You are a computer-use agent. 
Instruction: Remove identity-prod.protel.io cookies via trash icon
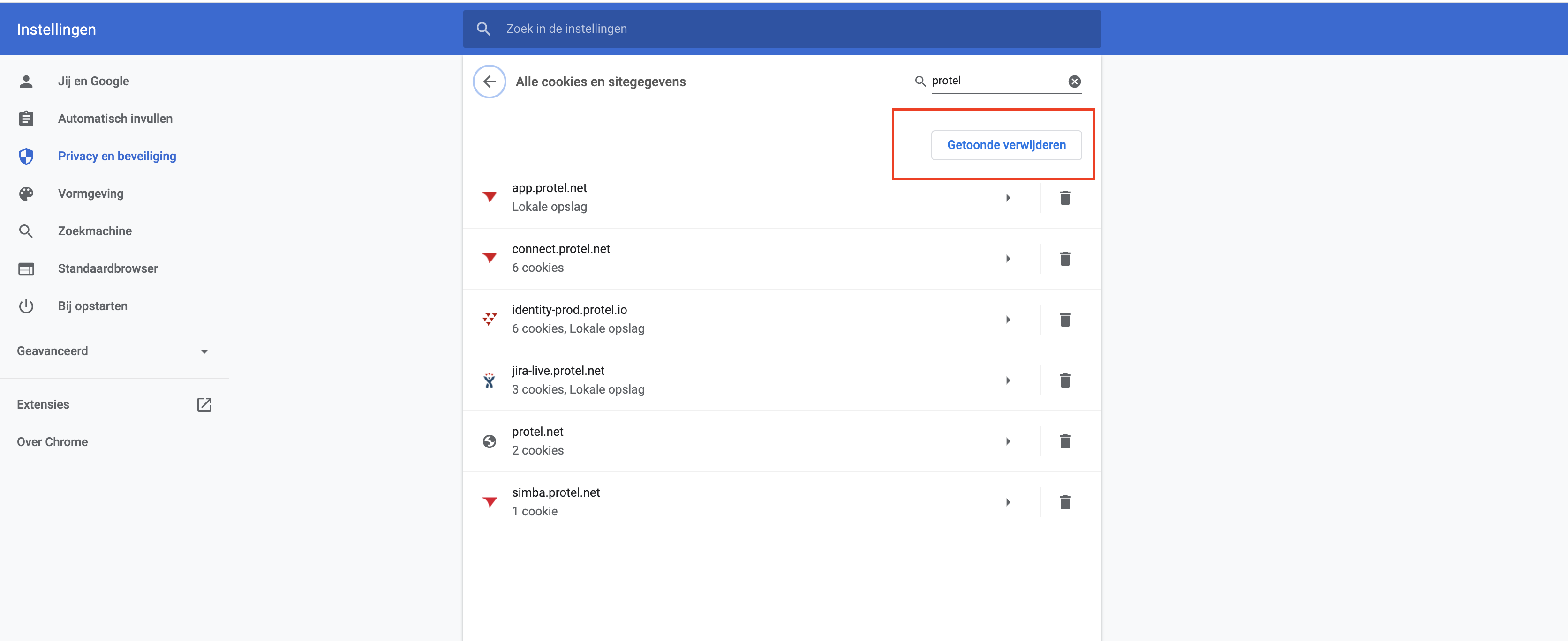(1064, 319)
